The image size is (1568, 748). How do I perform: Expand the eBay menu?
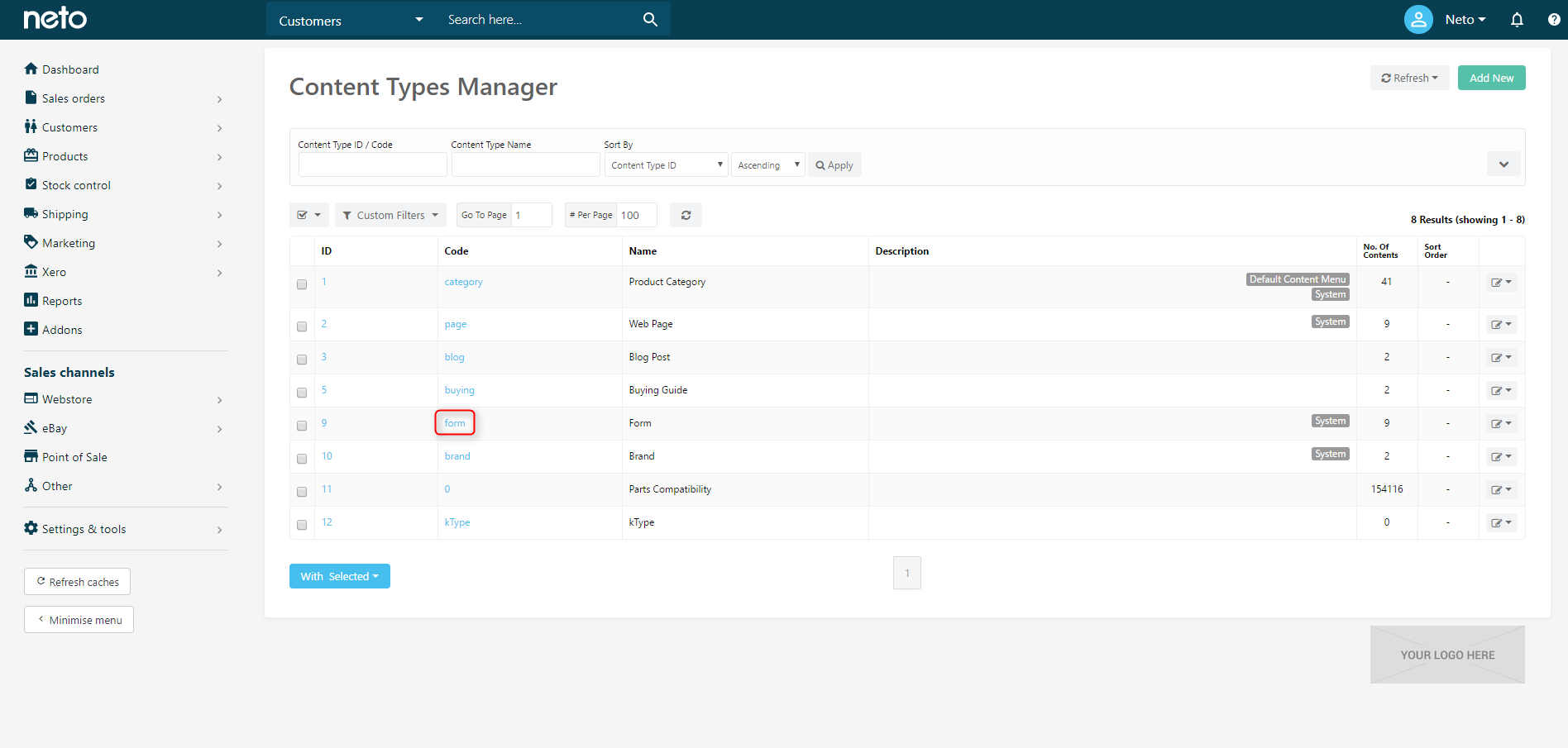(x=124, y=428)
